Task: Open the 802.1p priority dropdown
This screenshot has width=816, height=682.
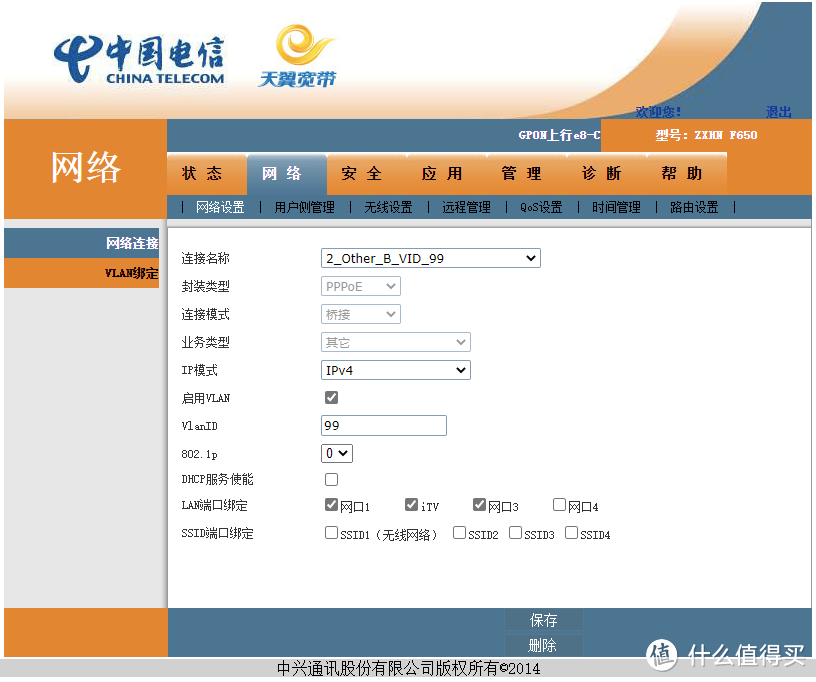Action: (337, 453)
